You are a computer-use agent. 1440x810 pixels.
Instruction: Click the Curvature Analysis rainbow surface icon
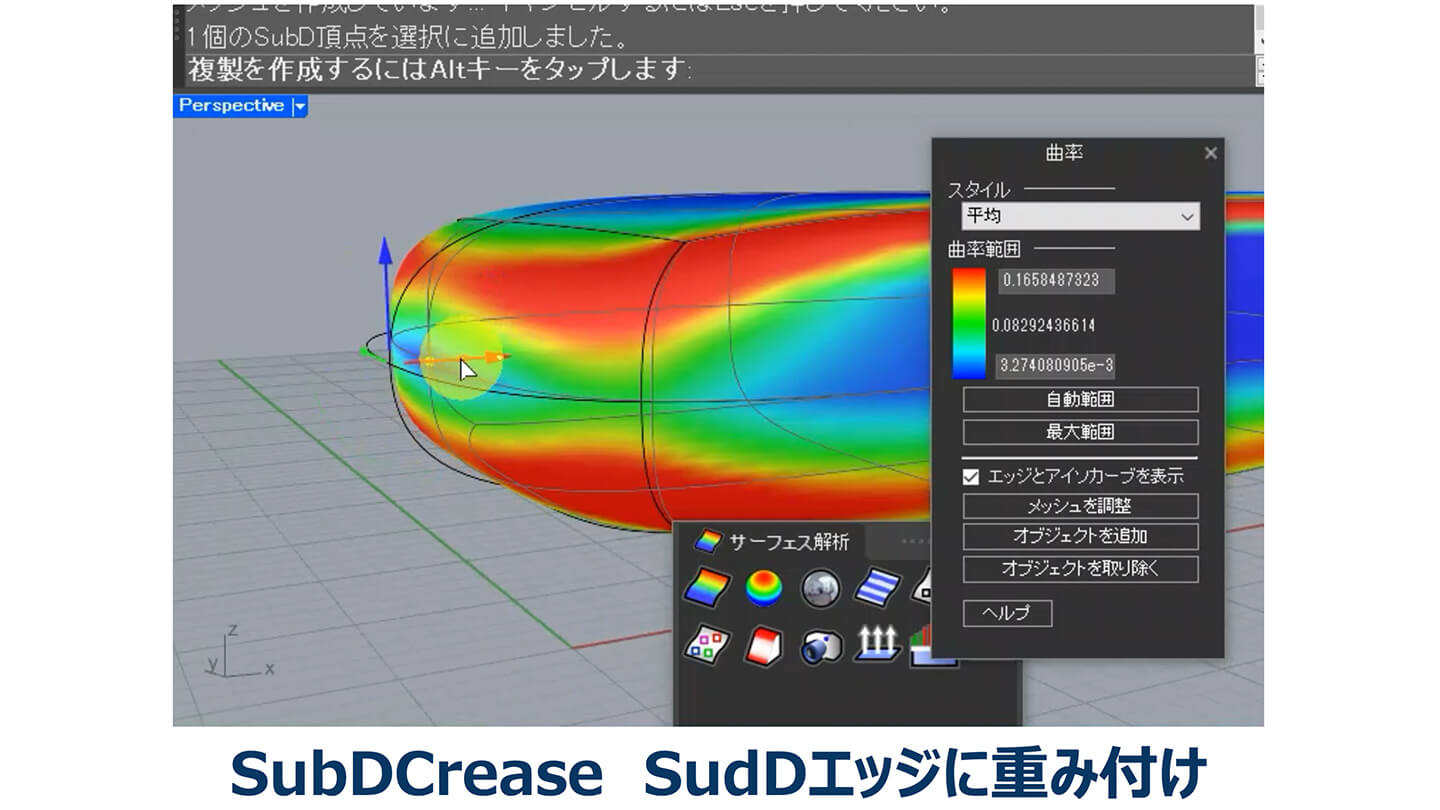pos(708,588)
